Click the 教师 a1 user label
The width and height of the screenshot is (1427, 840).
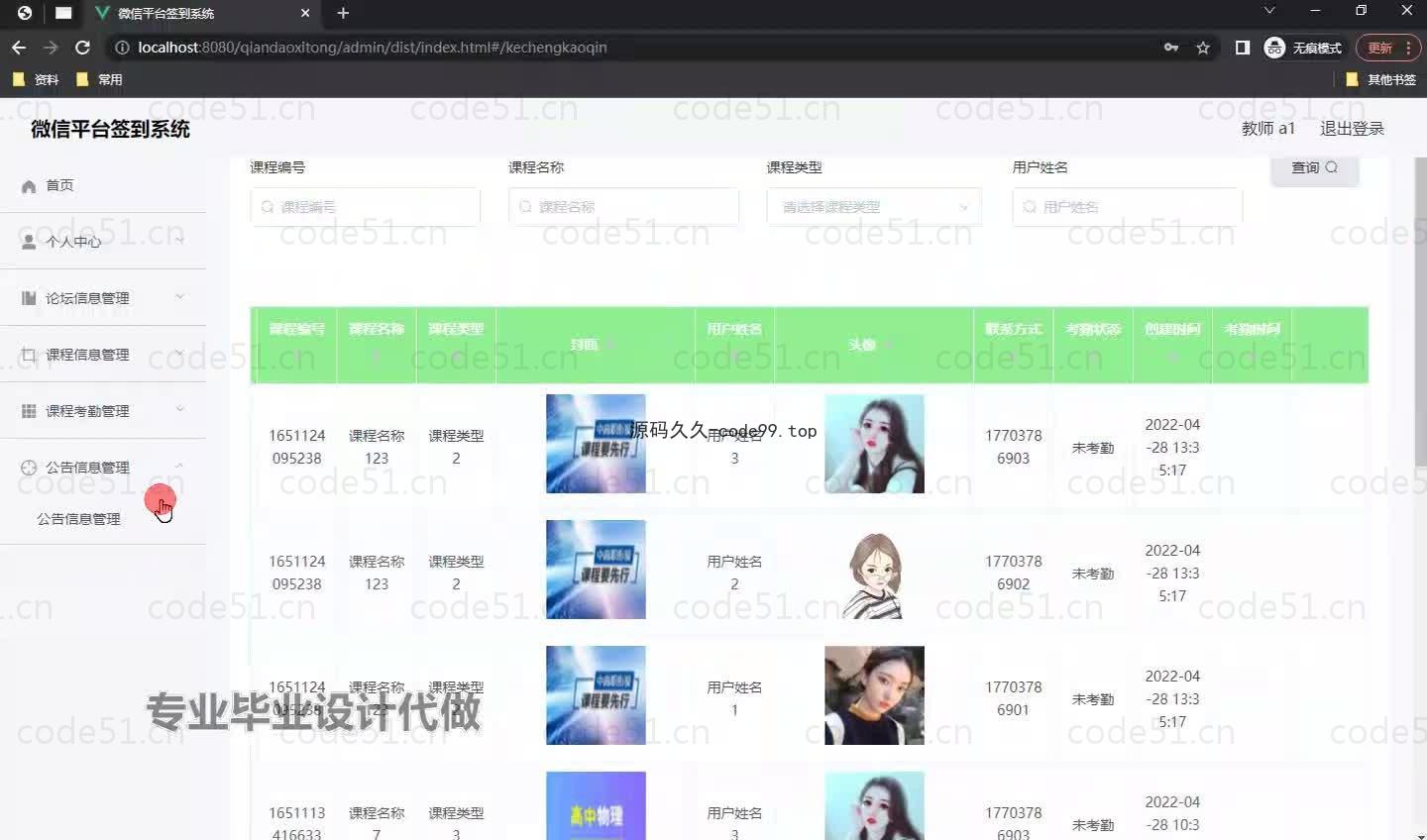click(x=1267, y=129)
